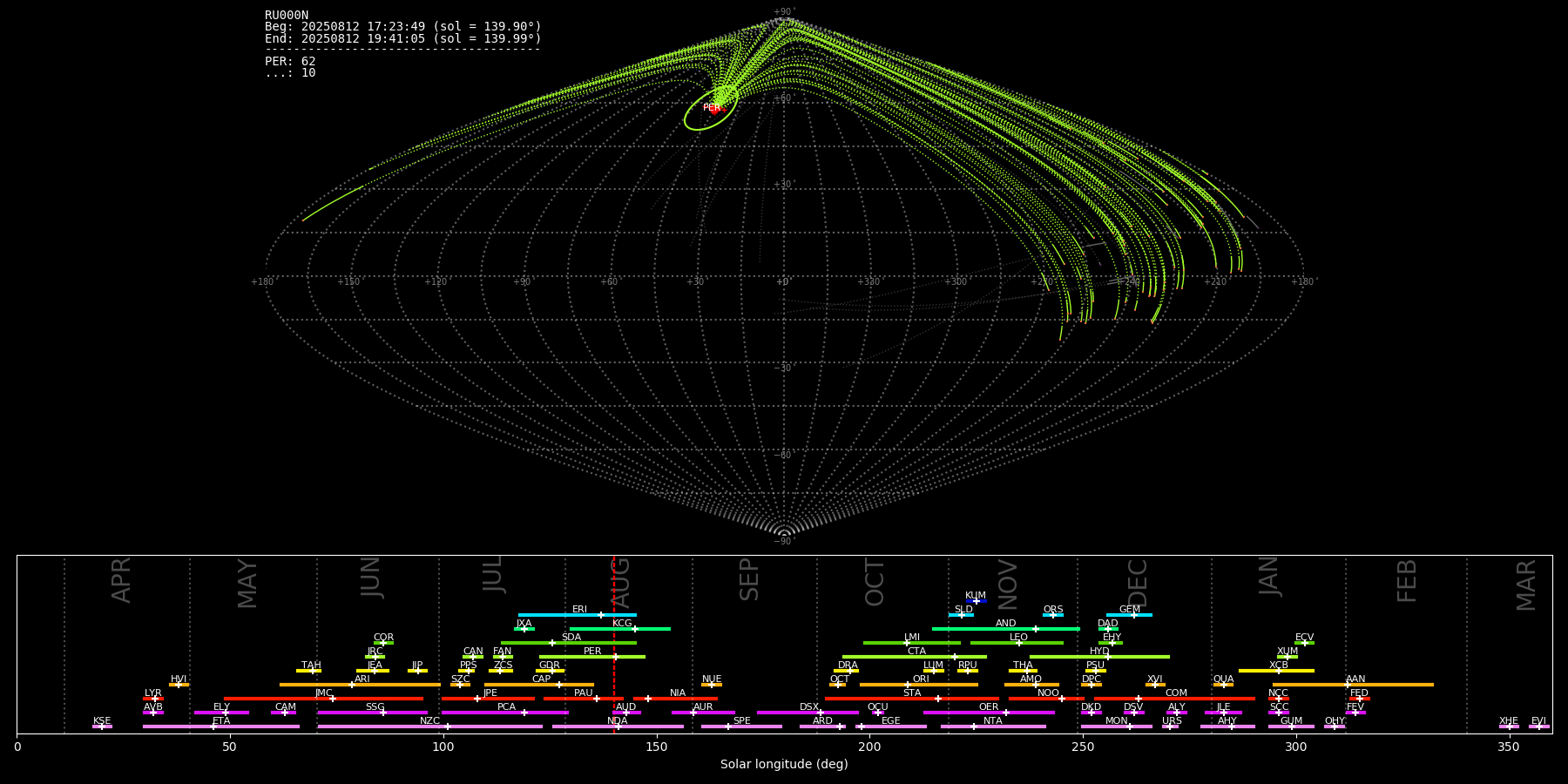The image size is (1568, 784).
Task: Click the PER radiant label on sky map
Action: 712,108
